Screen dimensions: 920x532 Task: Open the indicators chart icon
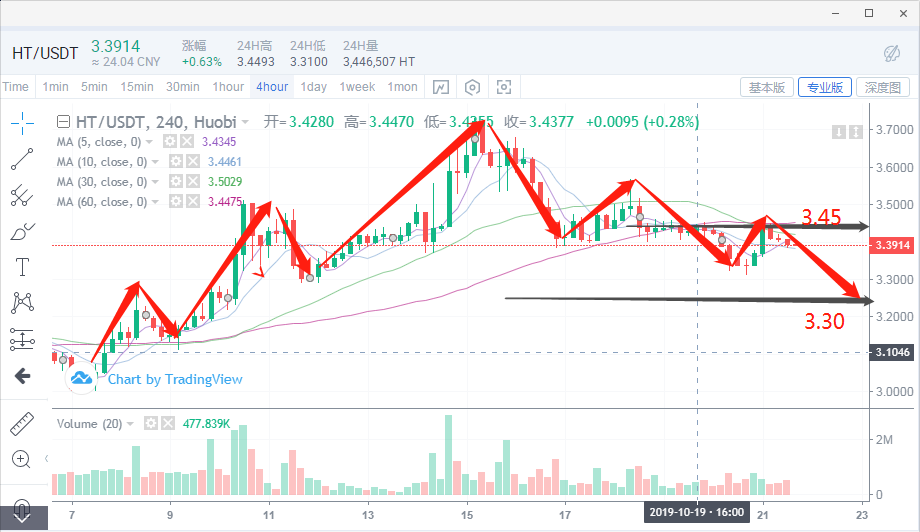441,87
